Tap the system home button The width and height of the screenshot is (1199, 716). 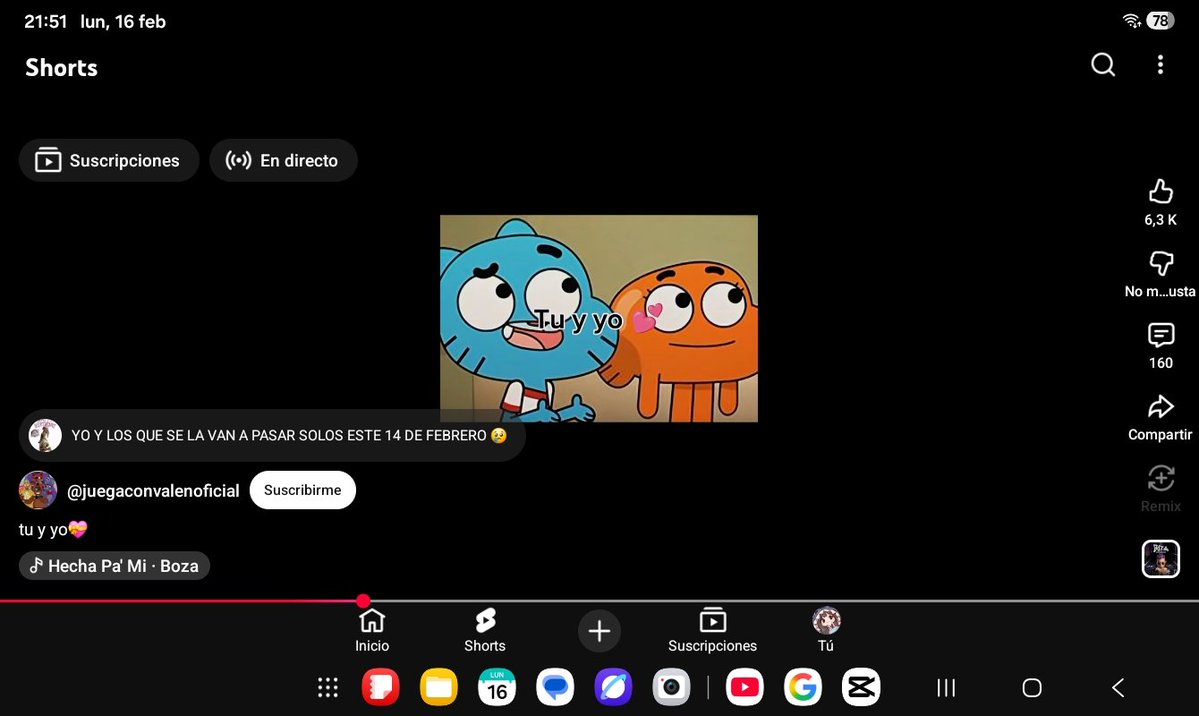[1032, 688]
